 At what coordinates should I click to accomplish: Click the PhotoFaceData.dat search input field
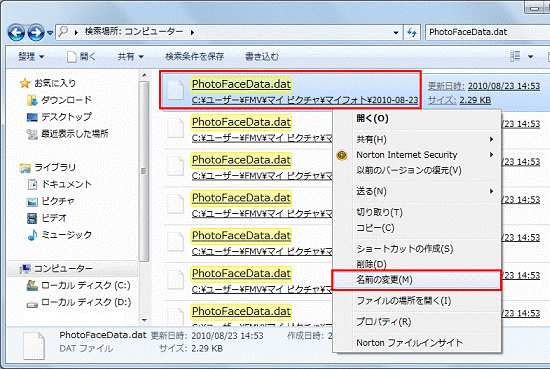tap(488, 32)
